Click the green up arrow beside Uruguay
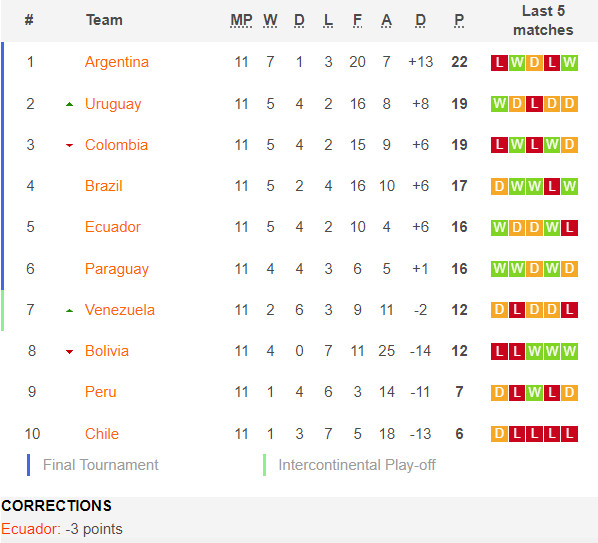This screenshot has width=598, height=543. pos(69,104)
